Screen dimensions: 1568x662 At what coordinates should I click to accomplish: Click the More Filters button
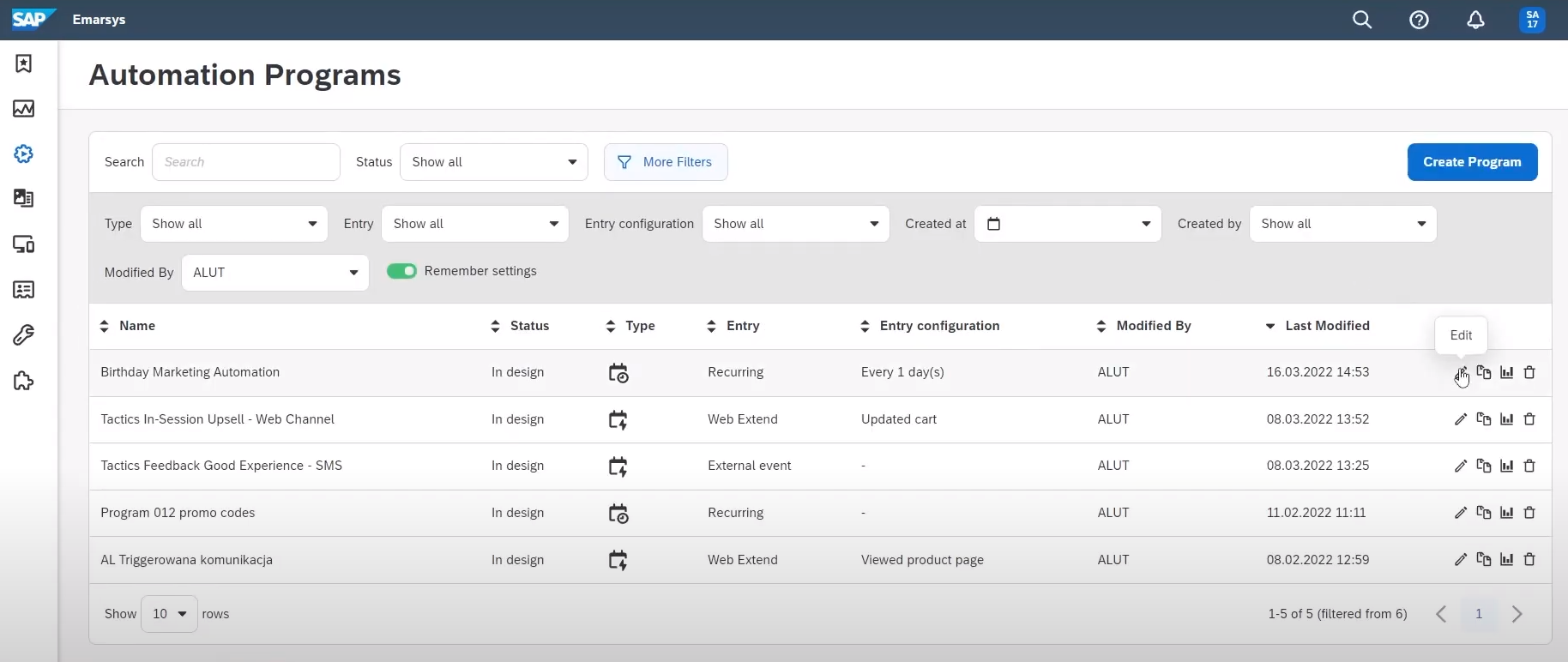tap(666, 162)
